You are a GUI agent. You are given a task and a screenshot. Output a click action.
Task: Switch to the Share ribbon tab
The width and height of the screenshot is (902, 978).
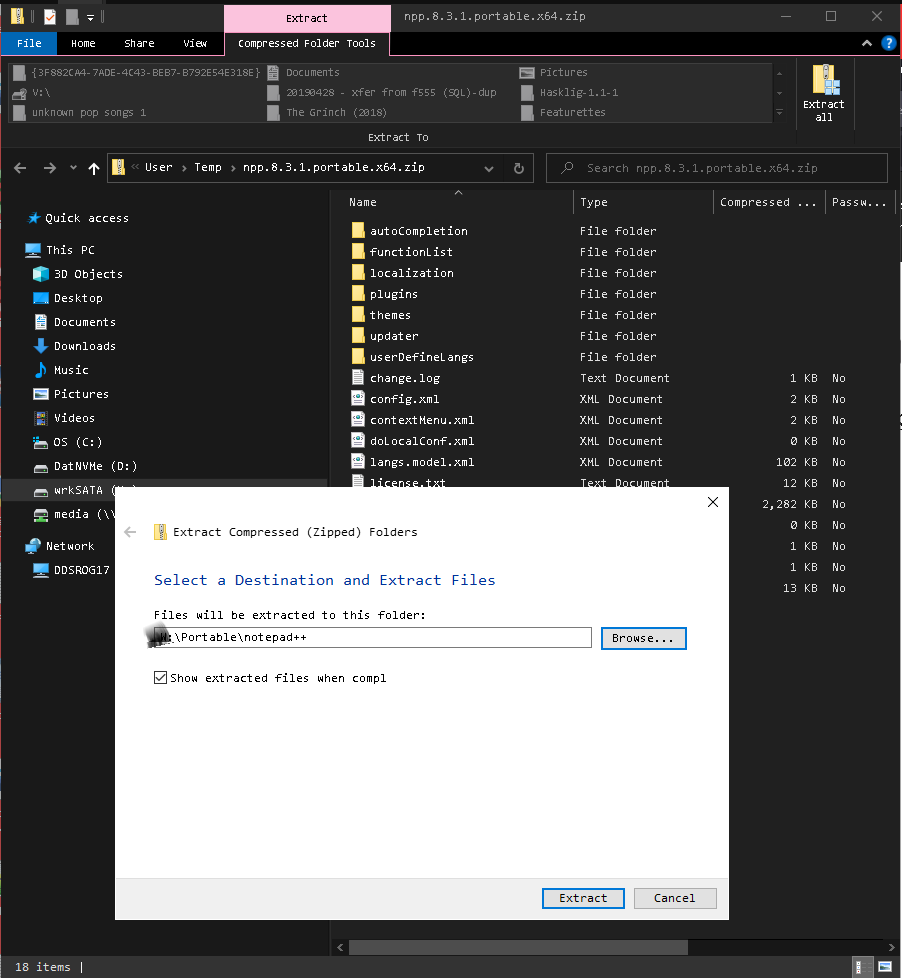(x=139, y=43)
